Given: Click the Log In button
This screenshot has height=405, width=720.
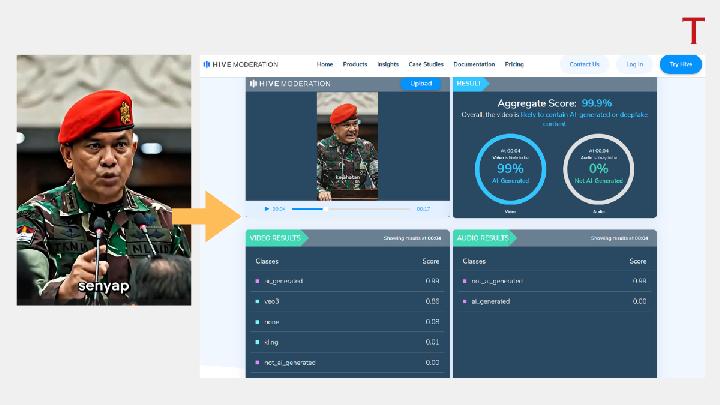Looking at the screenshot, I should pyautogui.click(x=634, y=64).
